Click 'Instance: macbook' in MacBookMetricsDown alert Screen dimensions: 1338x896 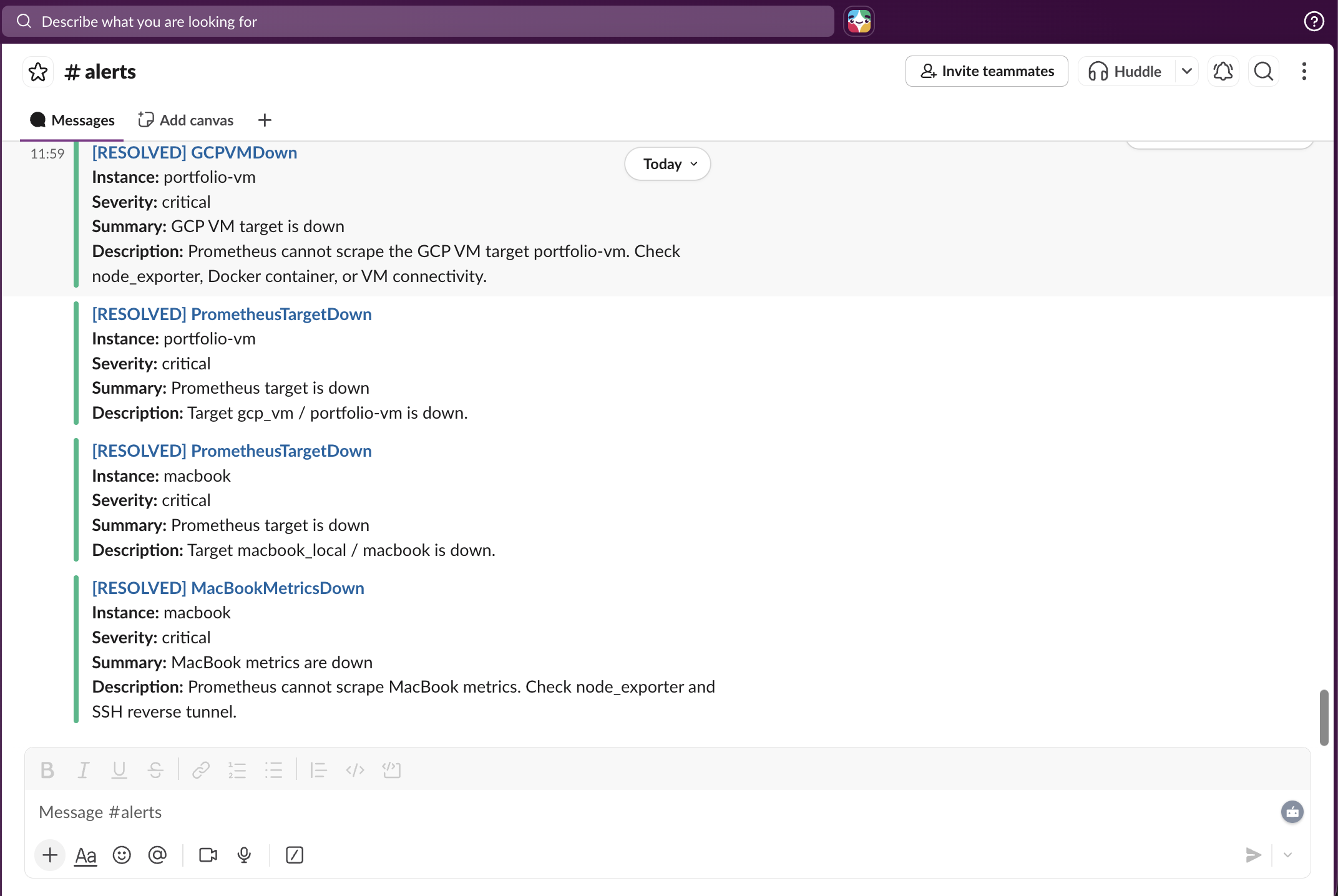161,613
